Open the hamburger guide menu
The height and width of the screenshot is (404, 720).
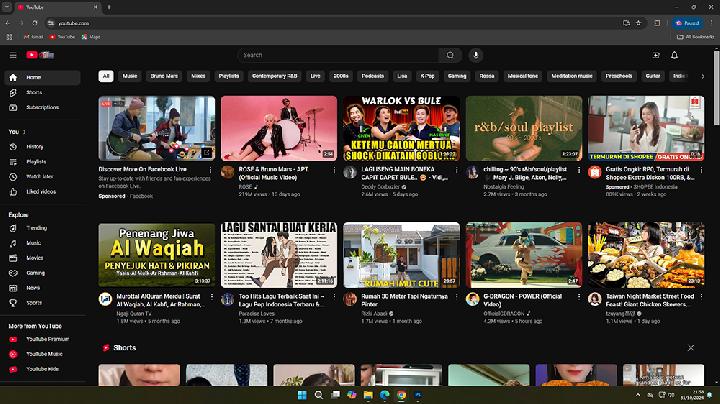[13, 55]
